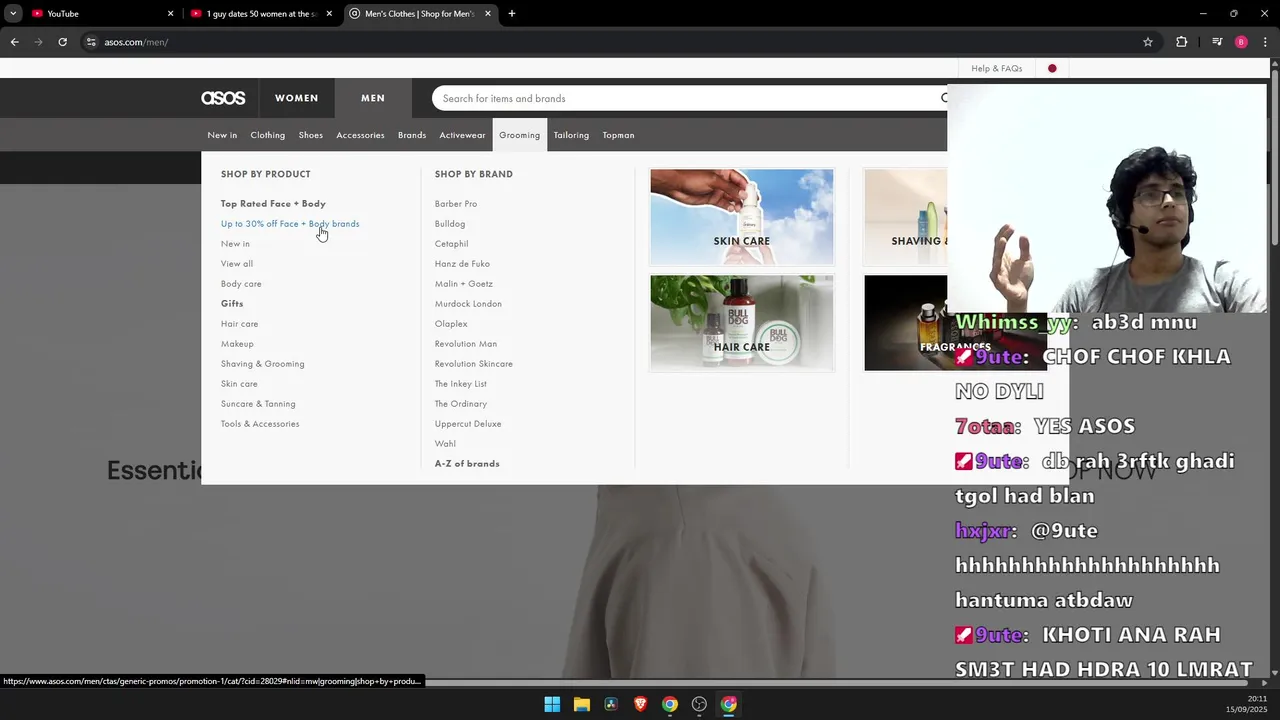Go back with browser back arrow
The image size is (1280, 720).
click(14, 42)
